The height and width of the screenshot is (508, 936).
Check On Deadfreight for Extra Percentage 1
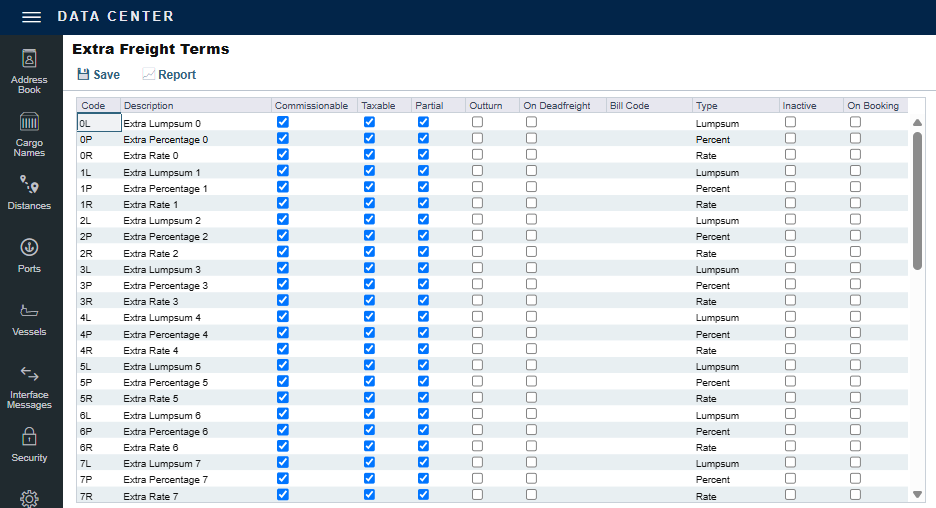click(531, 187)
